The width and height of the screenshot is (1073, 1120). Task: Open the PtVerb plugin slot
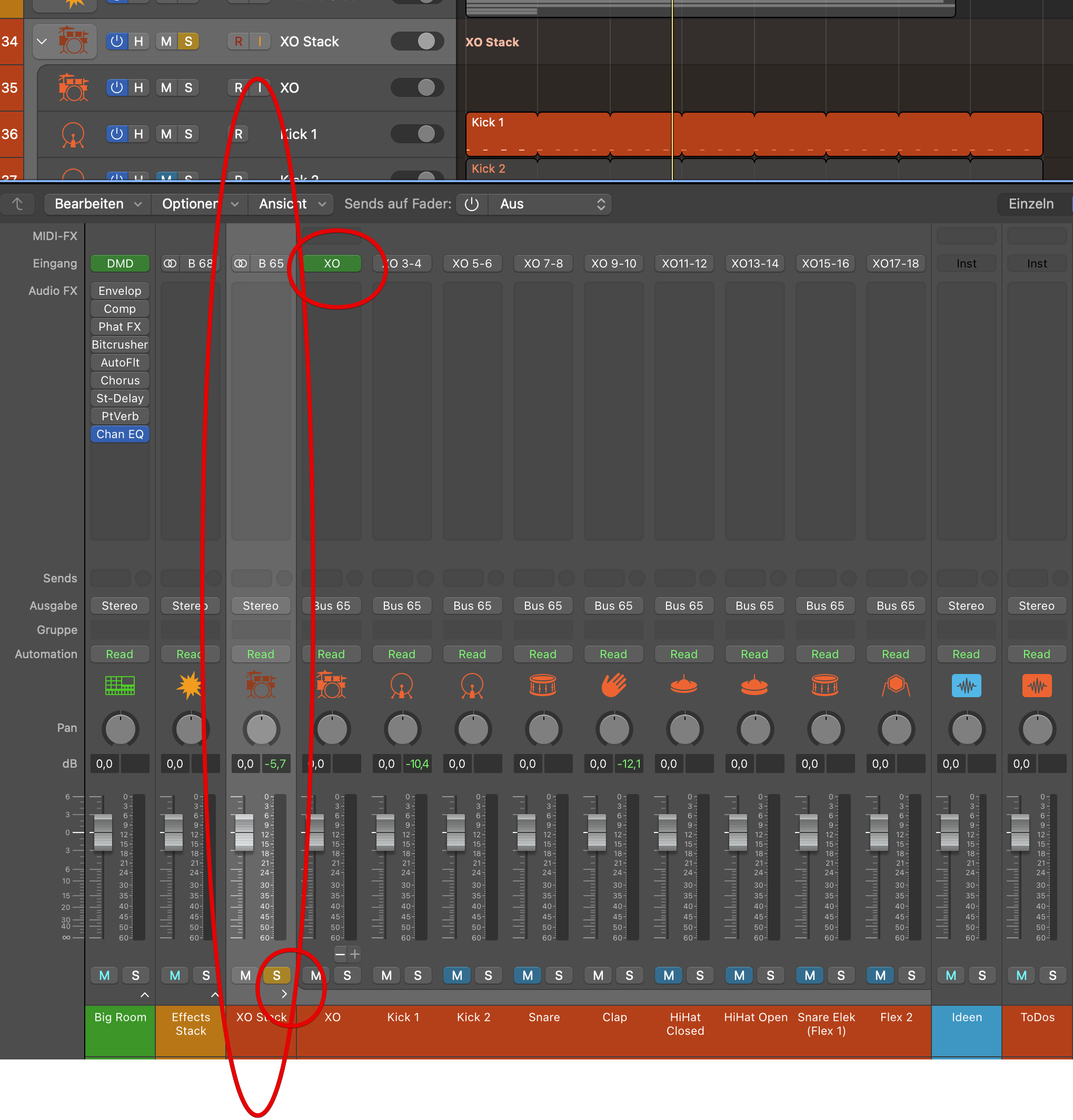tap(120, 417)
